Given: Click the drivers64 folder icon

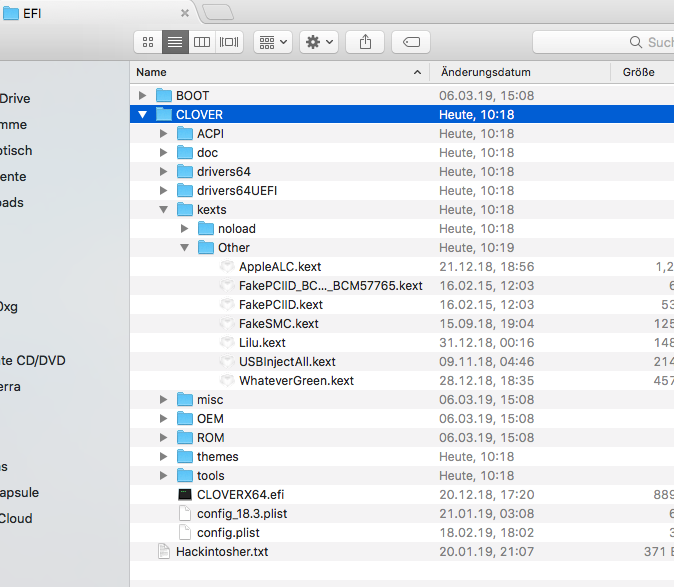Looking at the screenshot, I should pyautogui.click(x=185, y=171).
